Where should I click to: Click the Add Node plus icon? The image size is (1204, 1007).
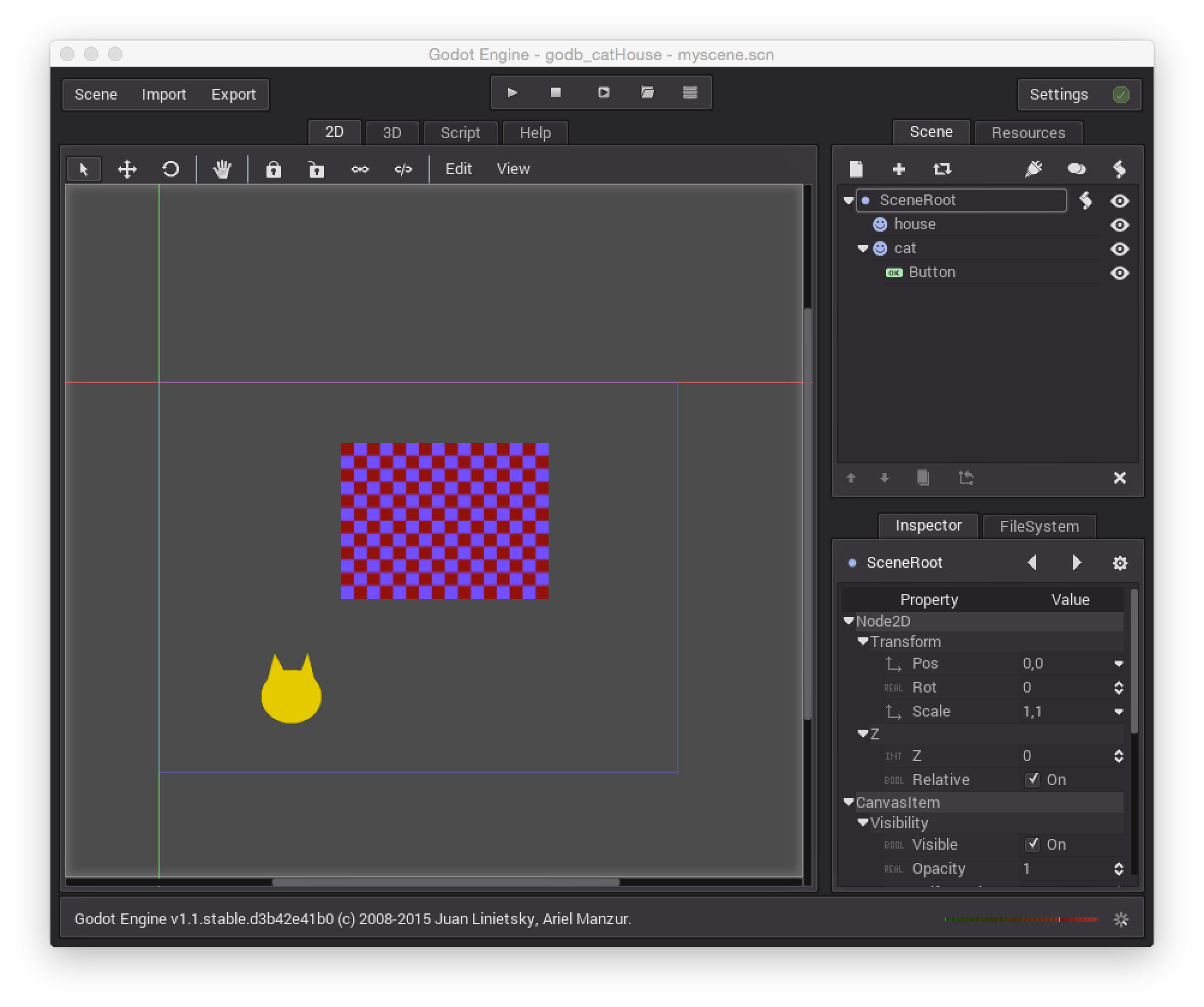point(899,169)
